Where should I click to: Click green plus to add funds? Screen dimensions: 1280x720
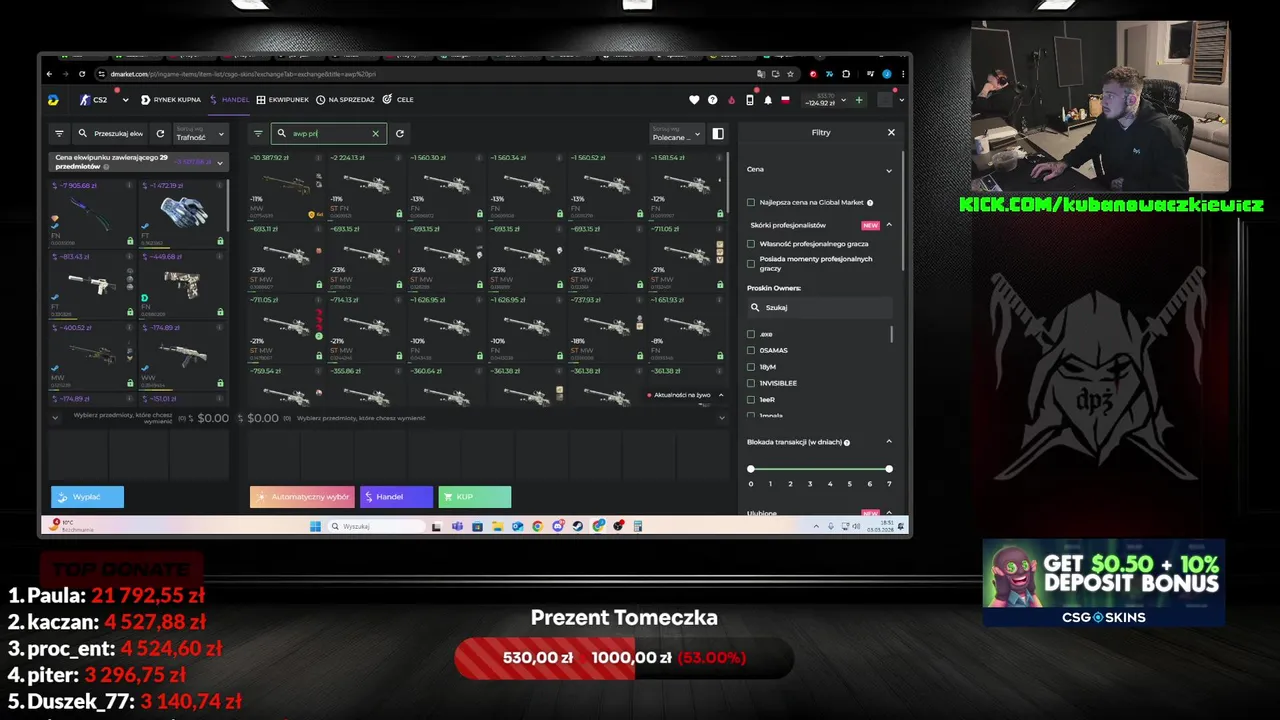(x=858, y=100)
